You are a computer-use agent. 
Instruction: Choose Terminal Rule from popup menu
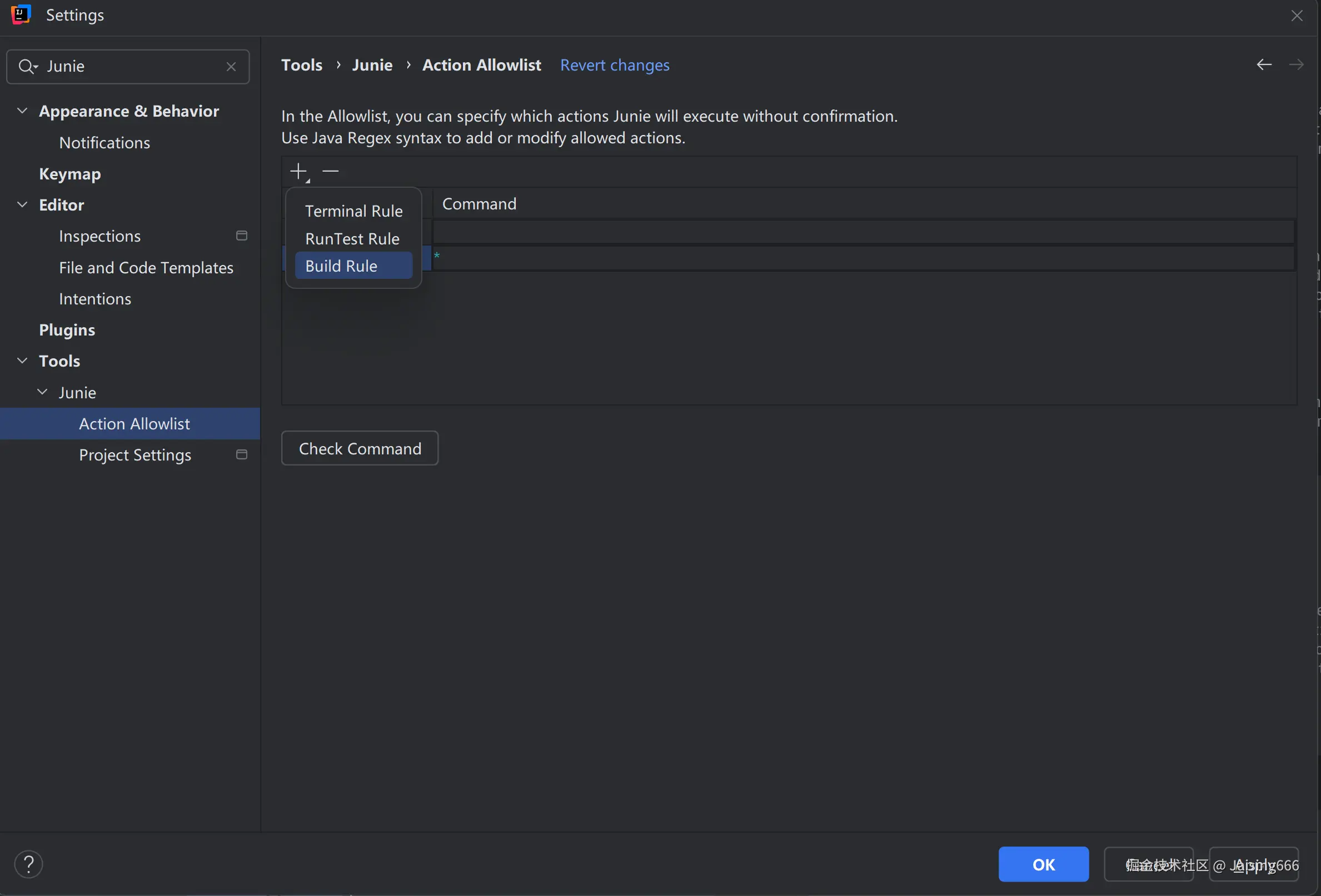tap(353, 211)
